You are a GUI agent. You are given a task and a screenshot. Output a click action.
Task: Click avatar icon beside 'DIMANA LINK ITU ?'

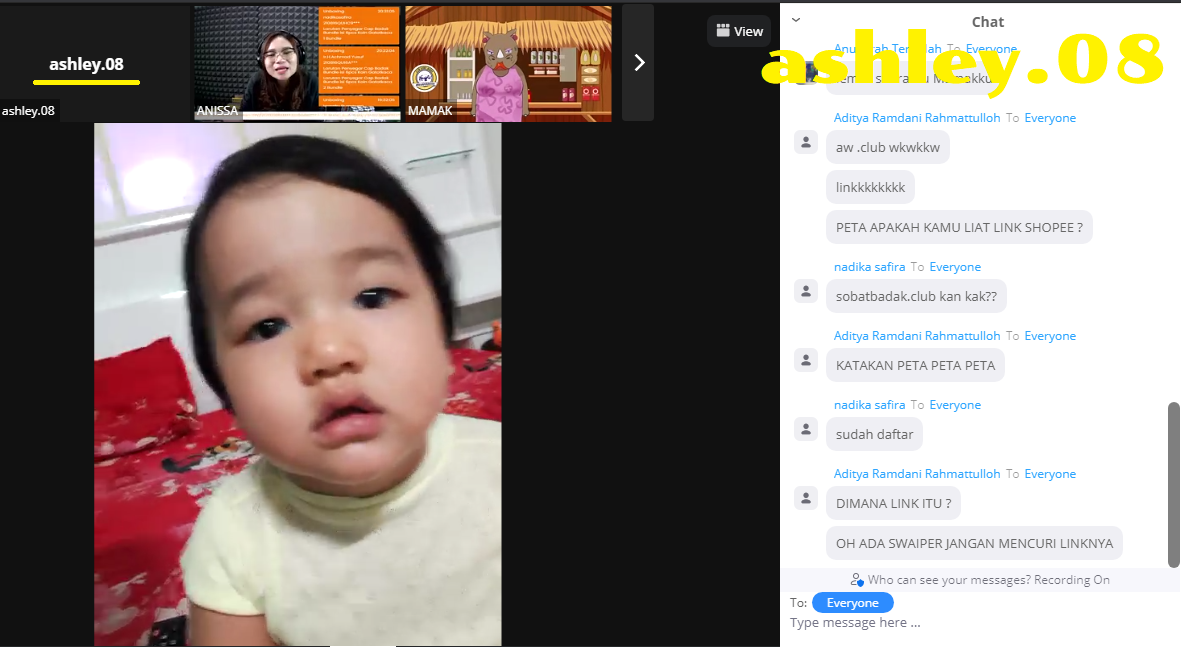pos(806,499)
